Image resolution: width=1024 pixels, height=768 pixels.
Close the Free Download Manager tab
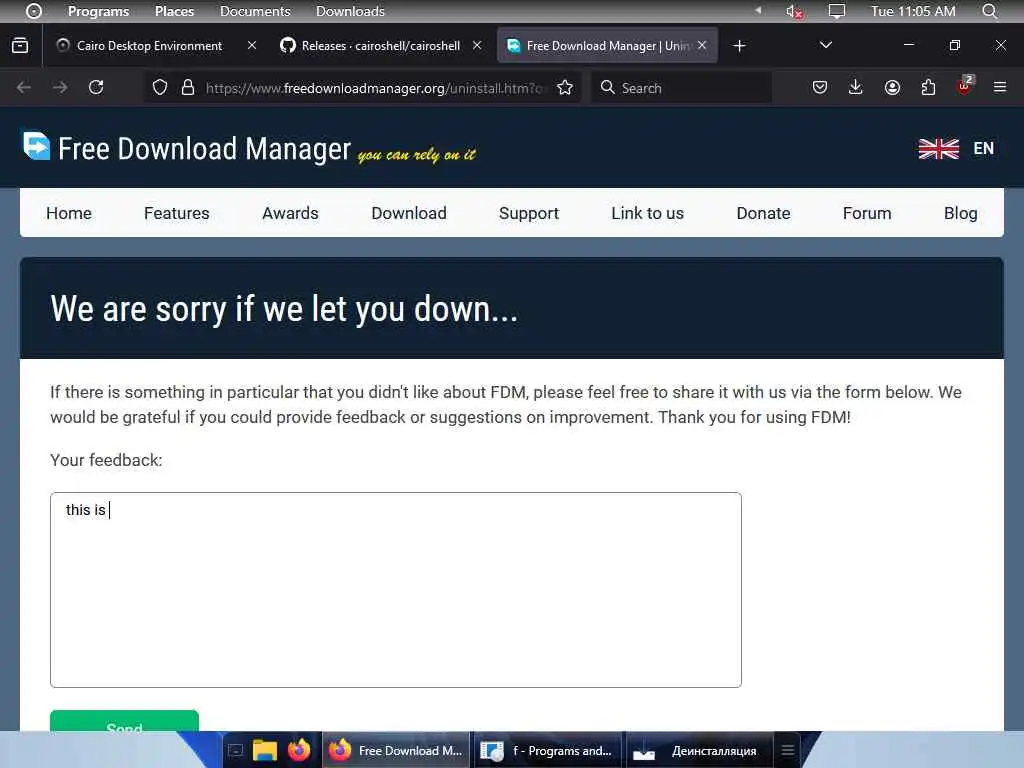(701, 45)
